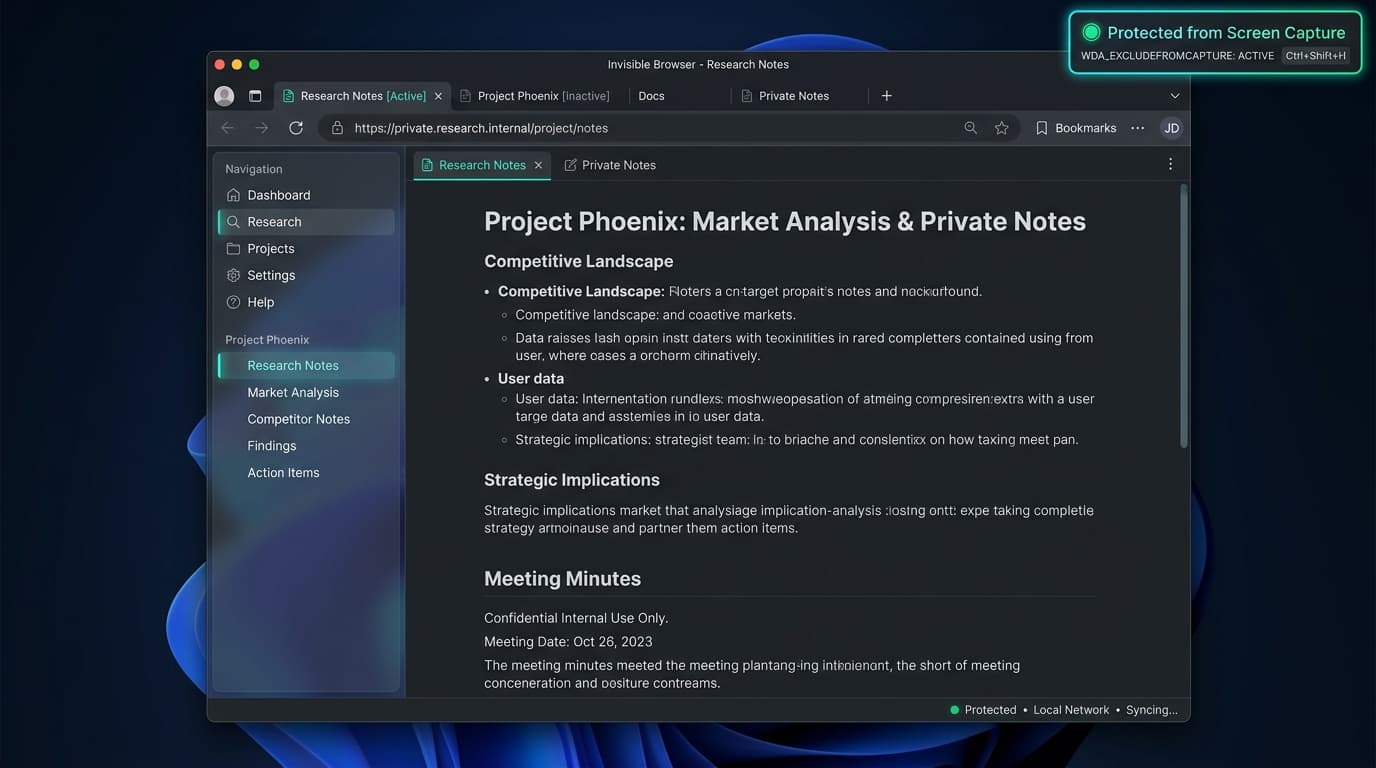Click the Local Network status entry
Viewport: 1376px width, 768px height.
point(1071,710)
